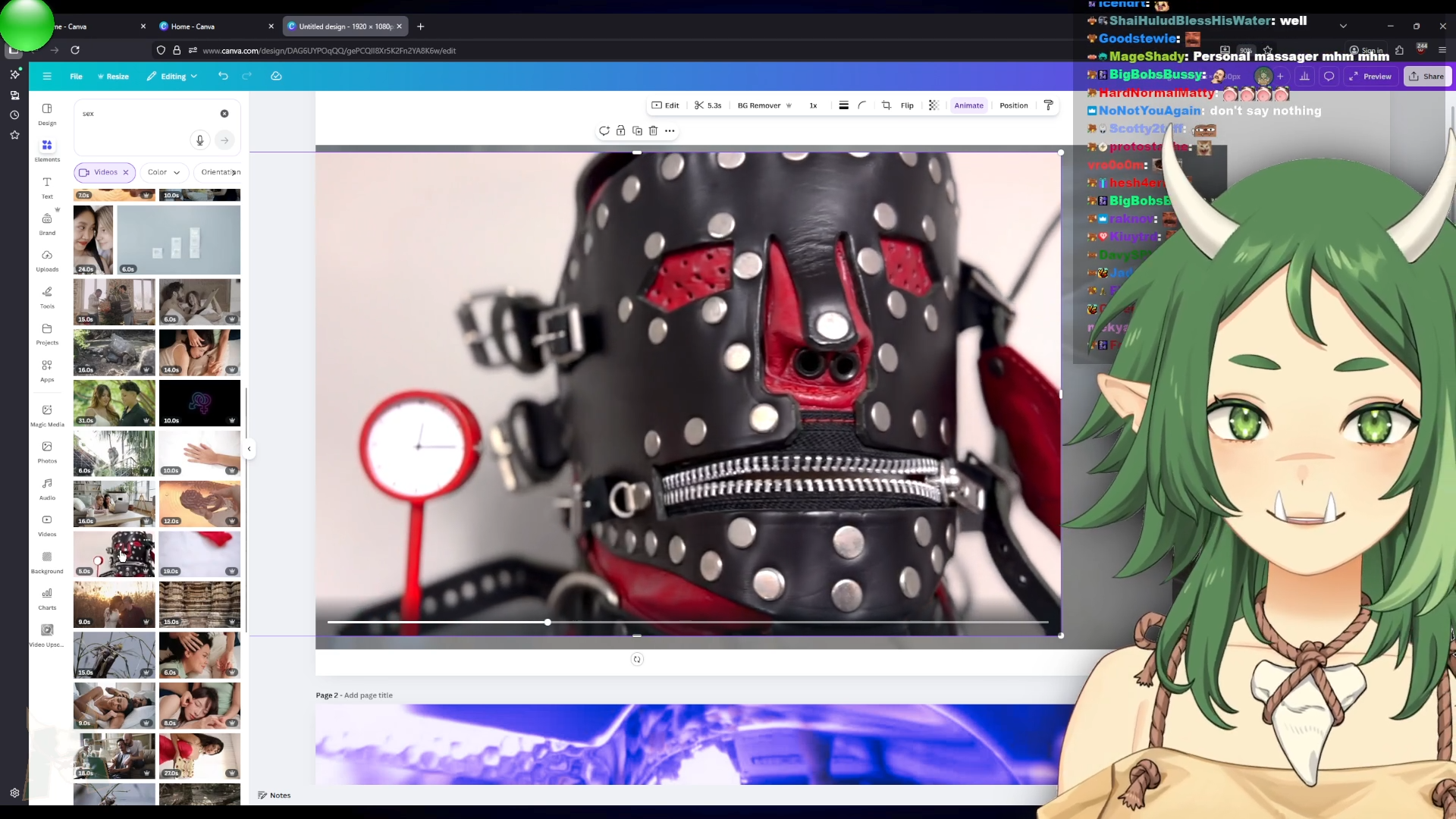Image resolution: width=1456 pixels, height=819 pixels.
Task: Click the trim scissors 5.3s control
Action: tap(708, 105)
